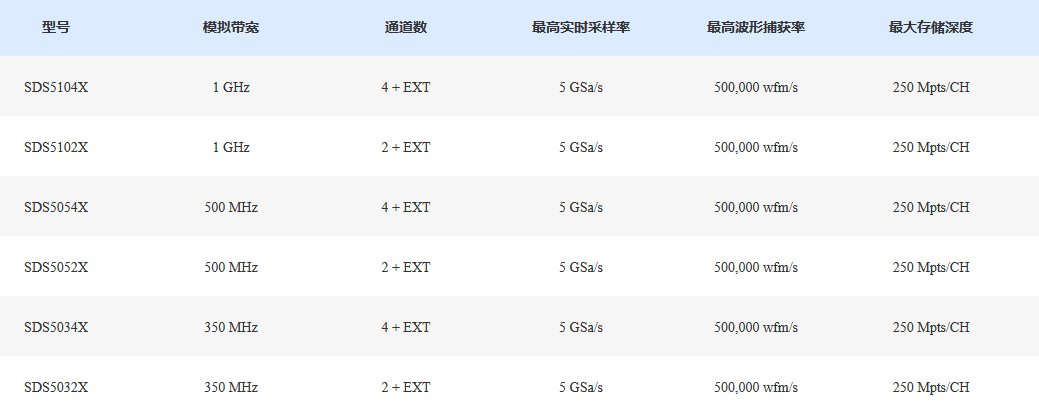Image resolution: width=1039 pixels, height=415 pixels.
Task: Click the 型号 column header
Action: point(56,28)
